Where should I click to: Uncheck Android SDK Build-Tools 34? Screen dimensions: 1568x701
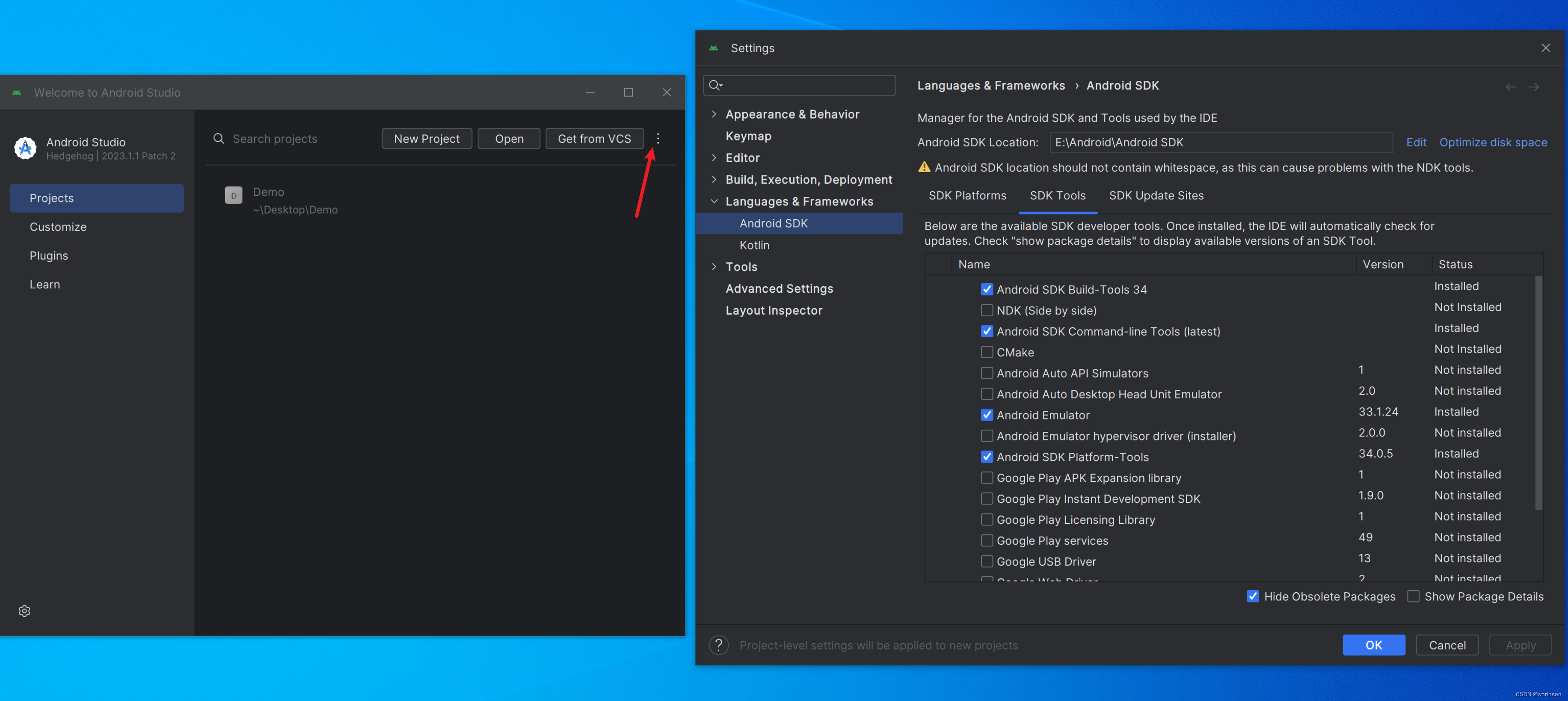pos(987,289)
